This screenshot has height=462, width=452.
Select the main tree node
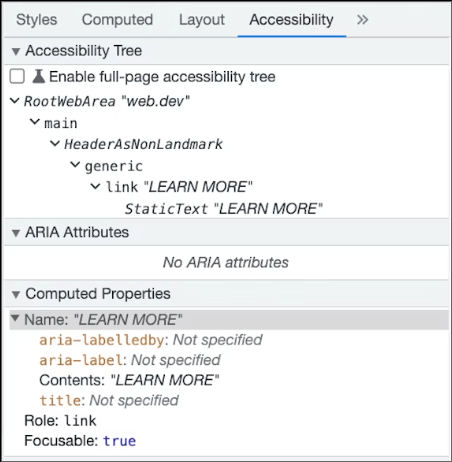[61, 123]
